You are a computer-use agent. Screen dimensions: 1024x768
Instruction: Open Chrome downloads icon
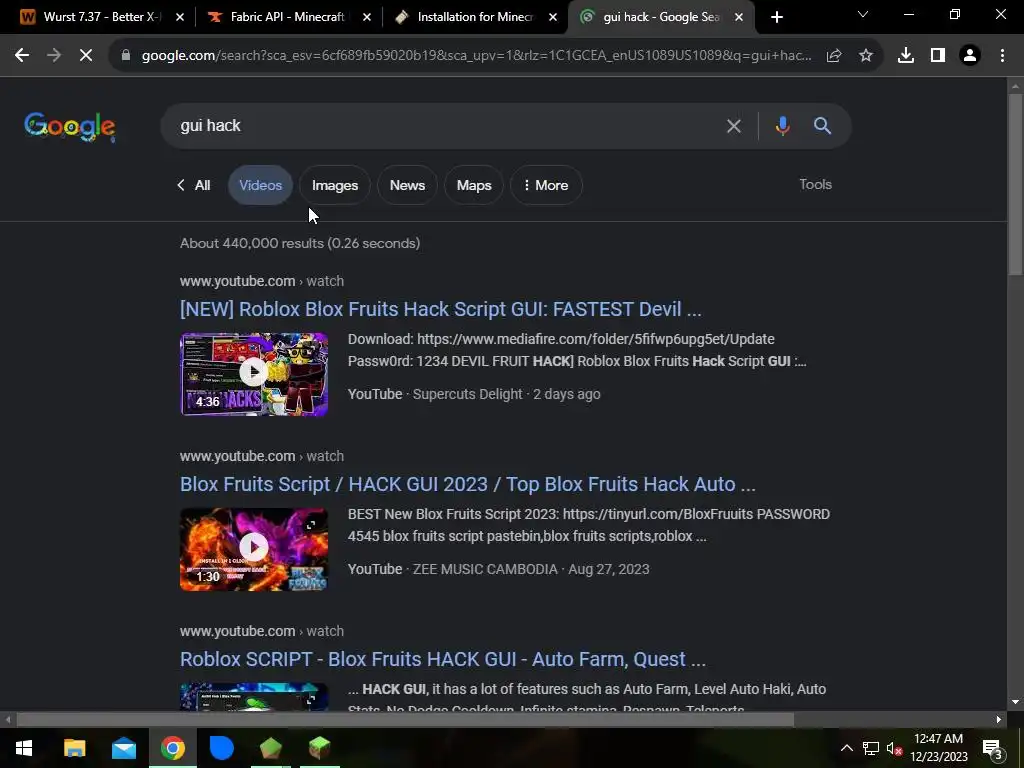click(906, 56)
